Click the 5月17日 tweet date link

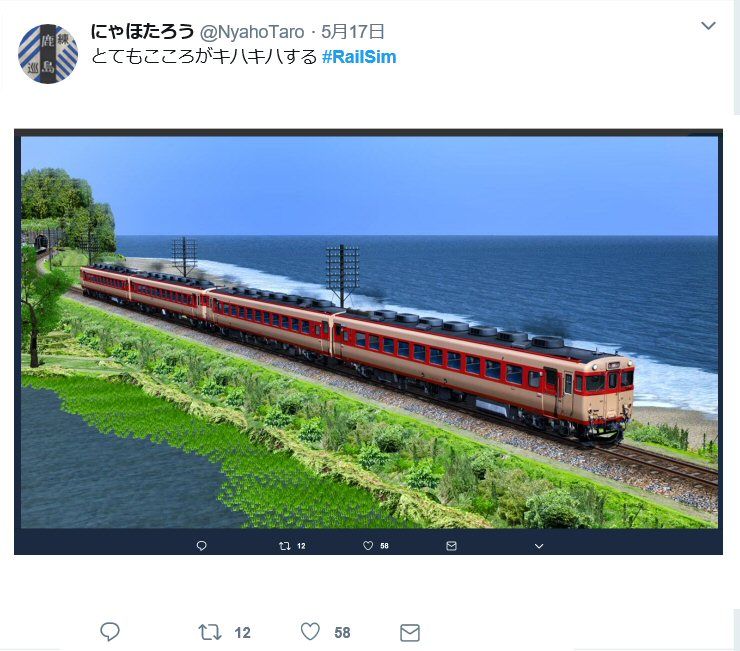pyautogui.click(x=353, y=32)
